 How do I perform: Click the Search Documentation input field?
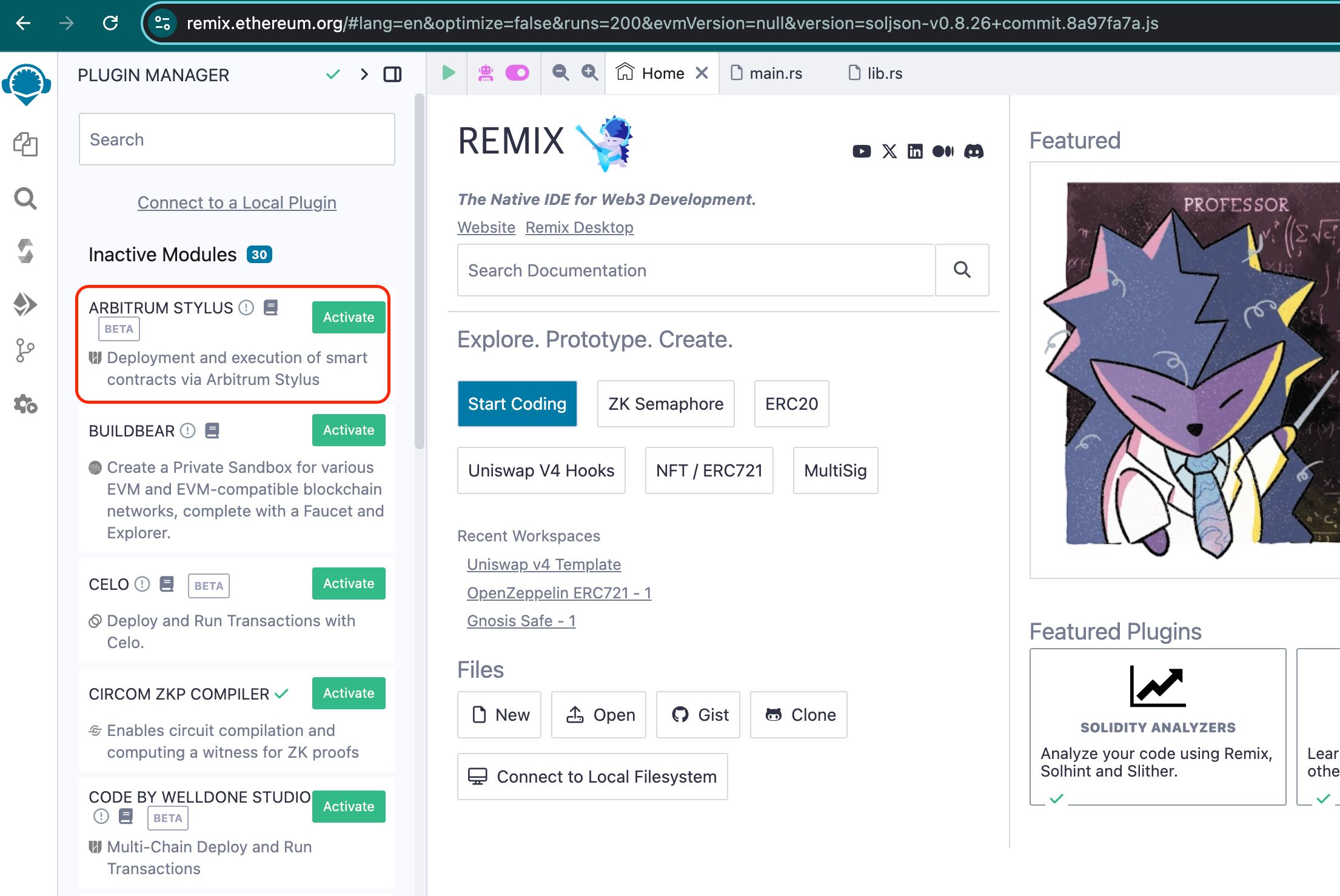point(700,270)
